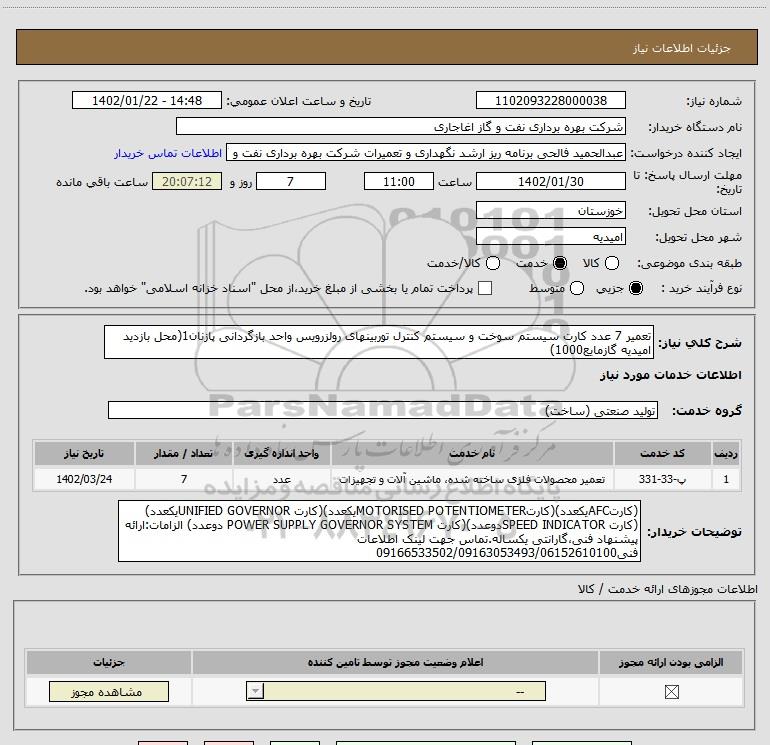Click the general need description text box

coord(379,342)
